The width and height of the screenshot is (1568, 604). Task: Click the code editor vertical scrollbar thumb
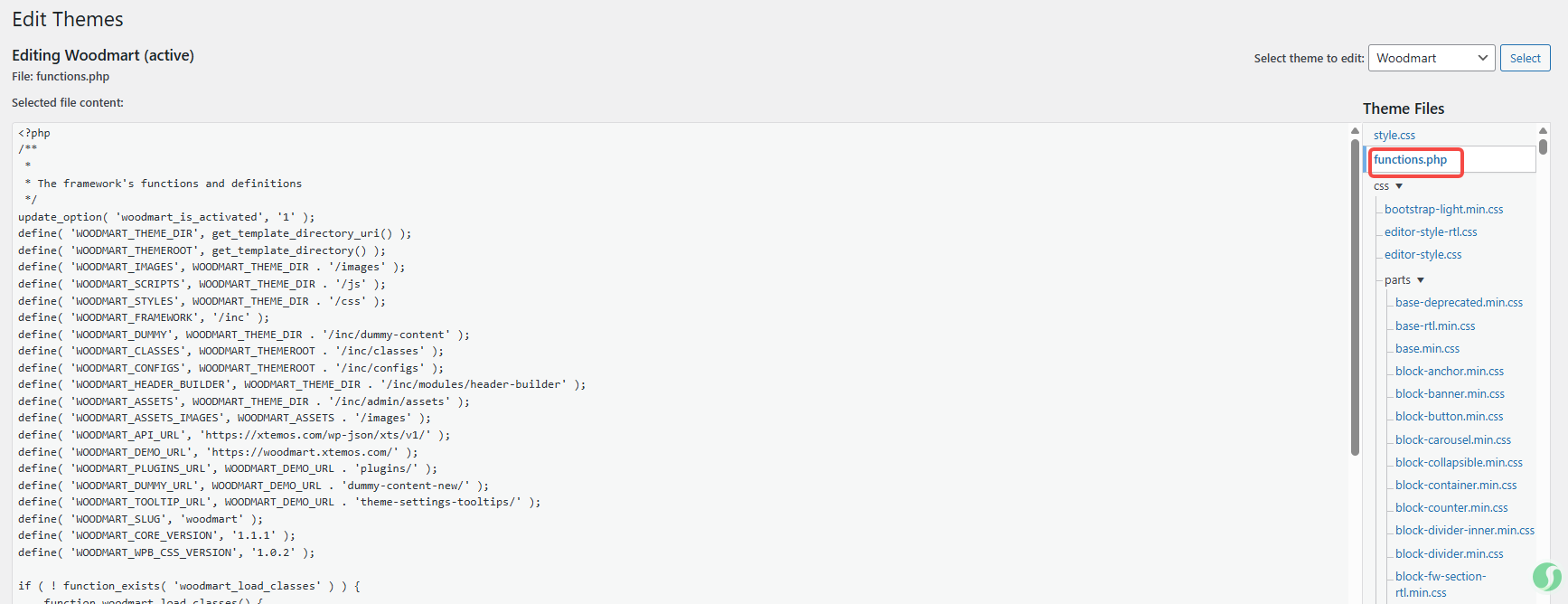pos(1355,297)
